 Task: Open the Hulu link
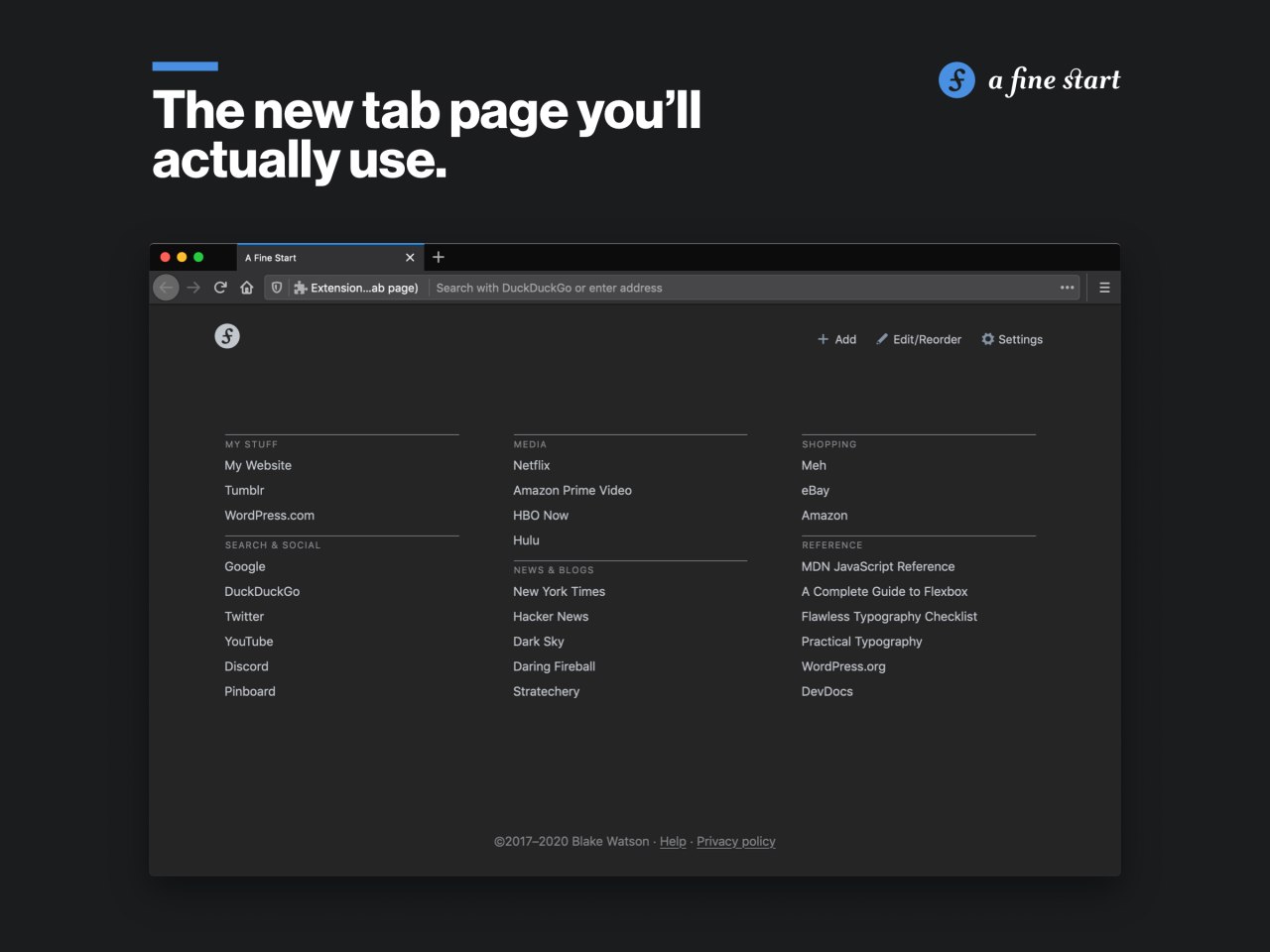tap(526, 540)
